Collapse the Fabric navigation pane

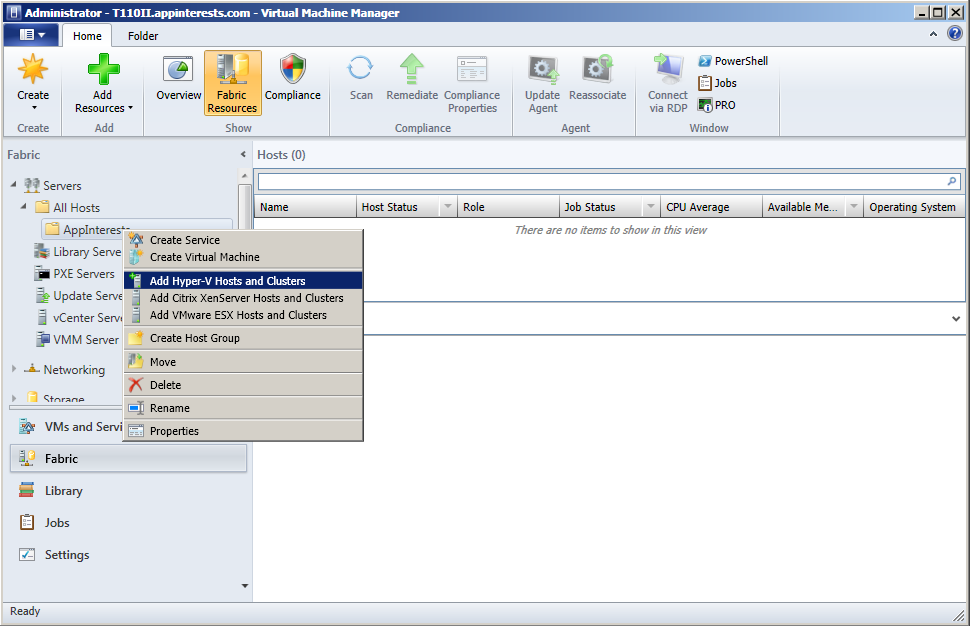pos(243,155)
